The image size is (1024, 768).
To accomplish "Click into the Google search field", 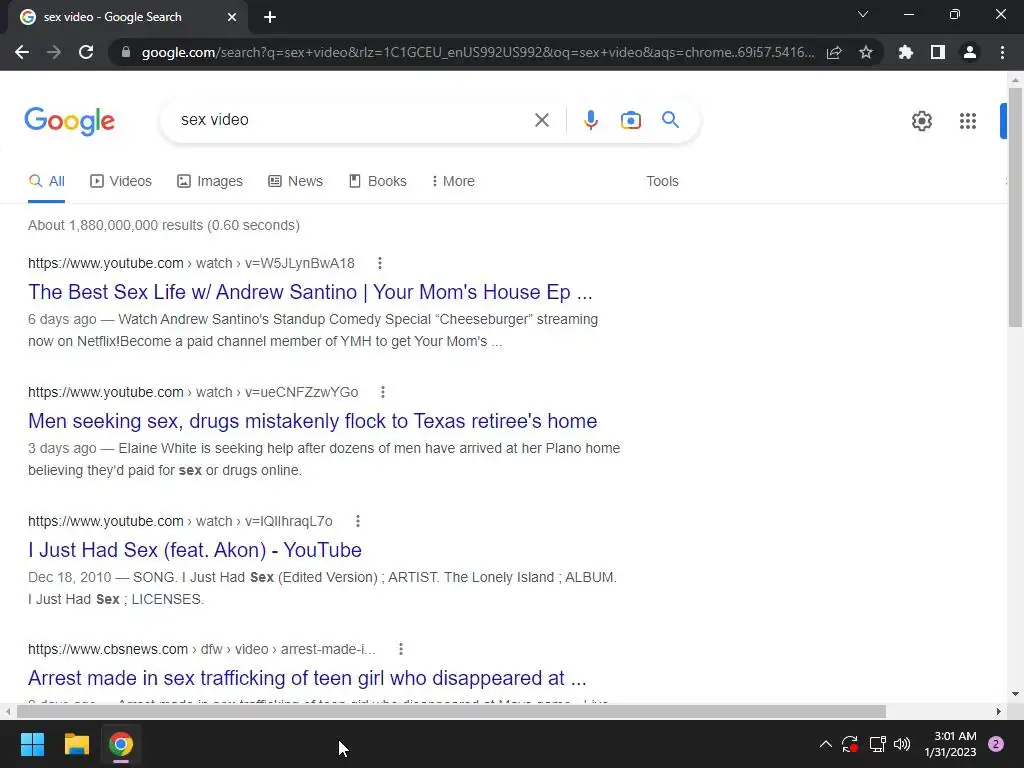I will point(353,120).
